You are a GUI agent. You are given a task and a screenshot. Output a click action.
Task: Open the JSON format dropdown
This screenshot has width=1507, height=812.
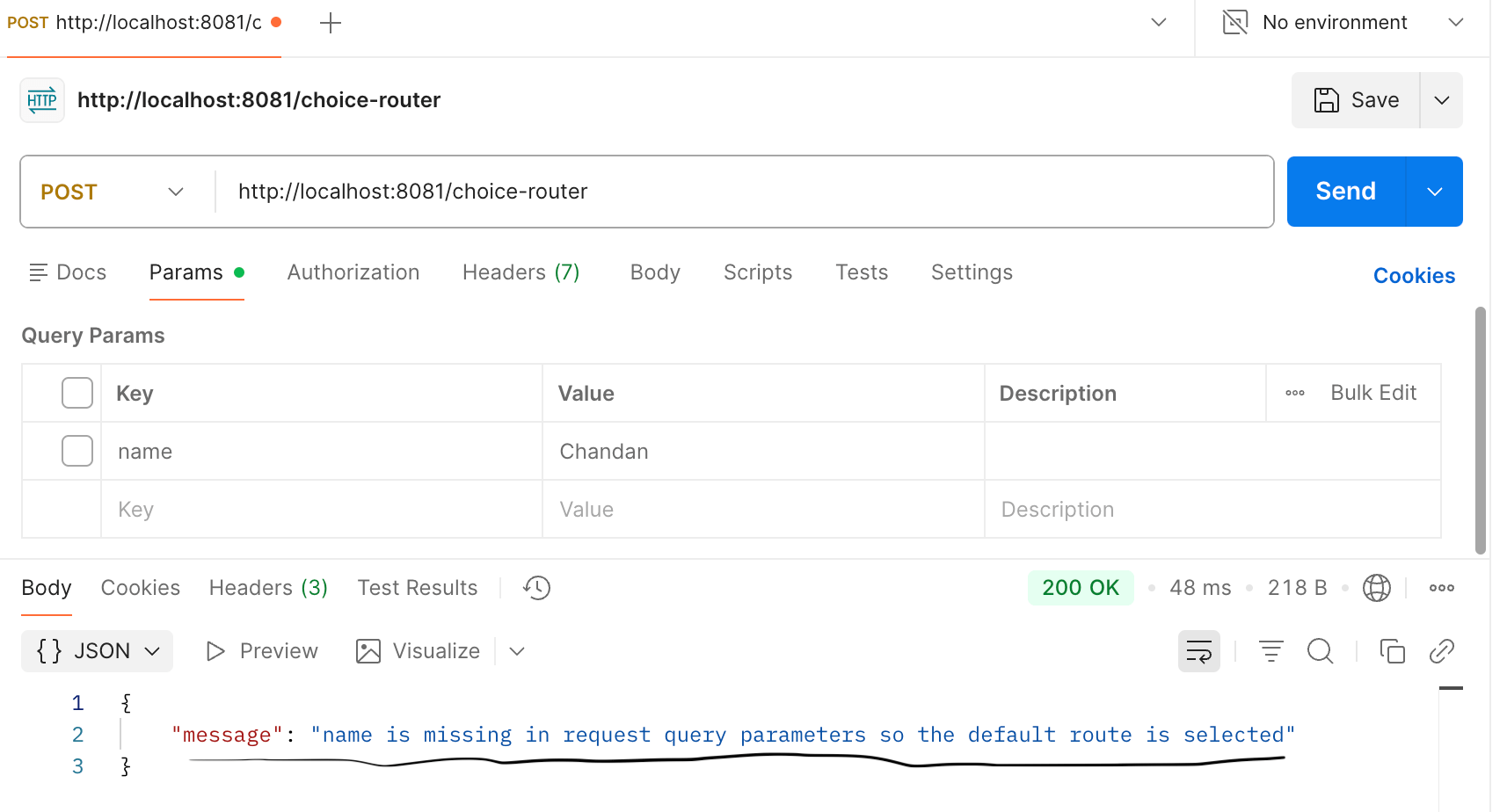(98, 651)
